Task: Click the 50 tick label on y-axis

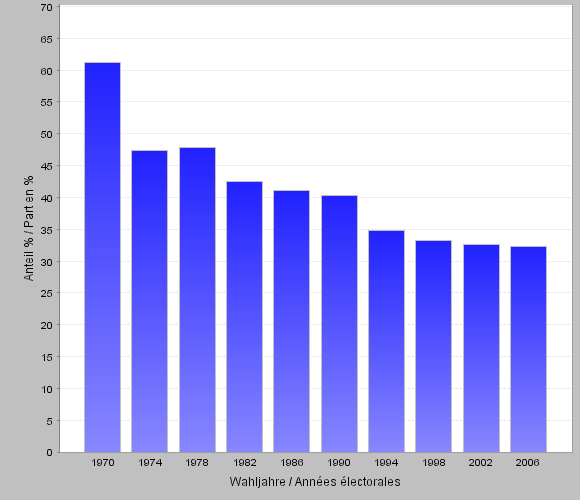Action: pos(47,134)
